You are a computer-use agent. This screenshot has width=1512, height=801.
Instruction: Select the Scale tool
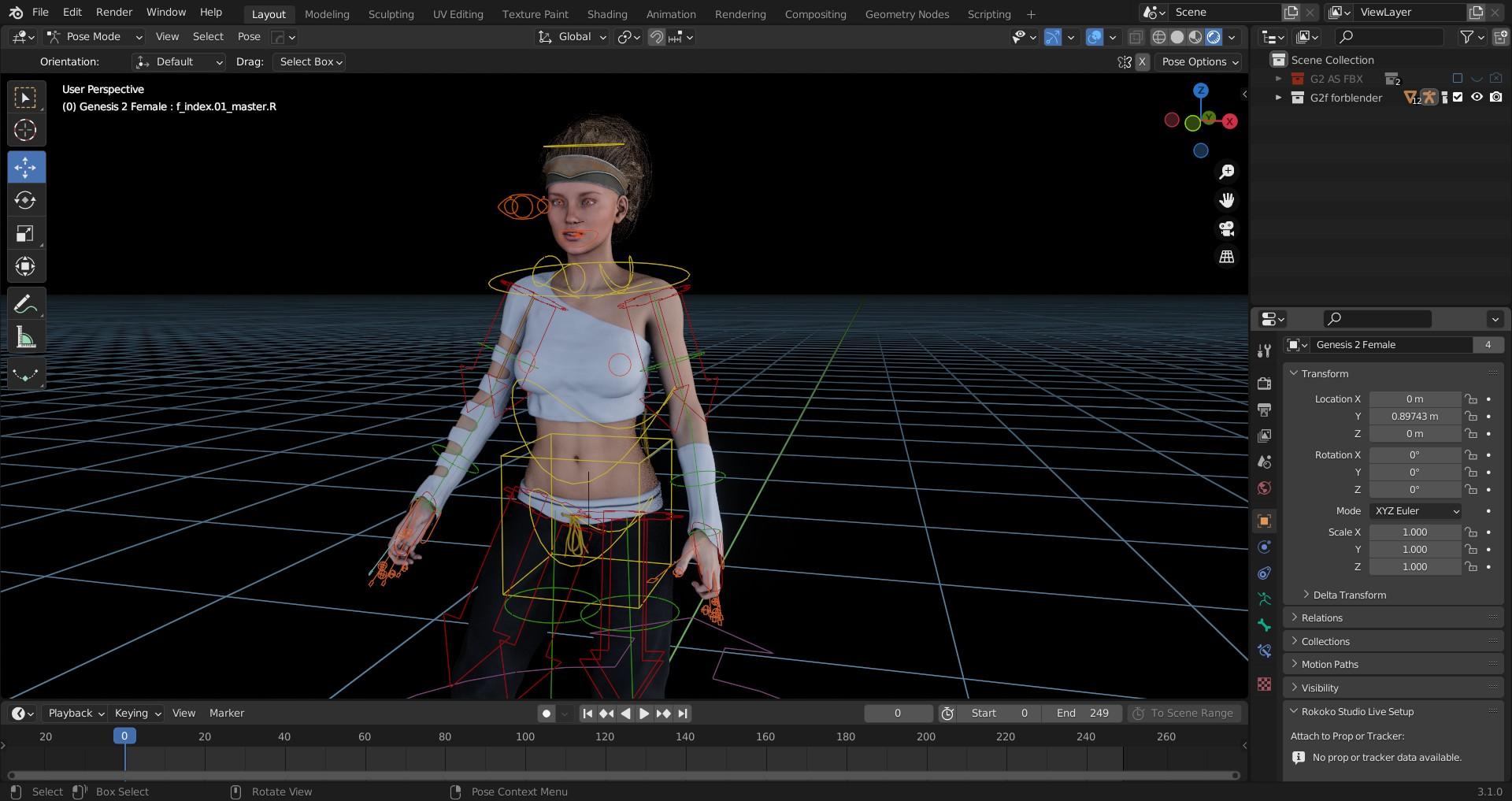25,233
